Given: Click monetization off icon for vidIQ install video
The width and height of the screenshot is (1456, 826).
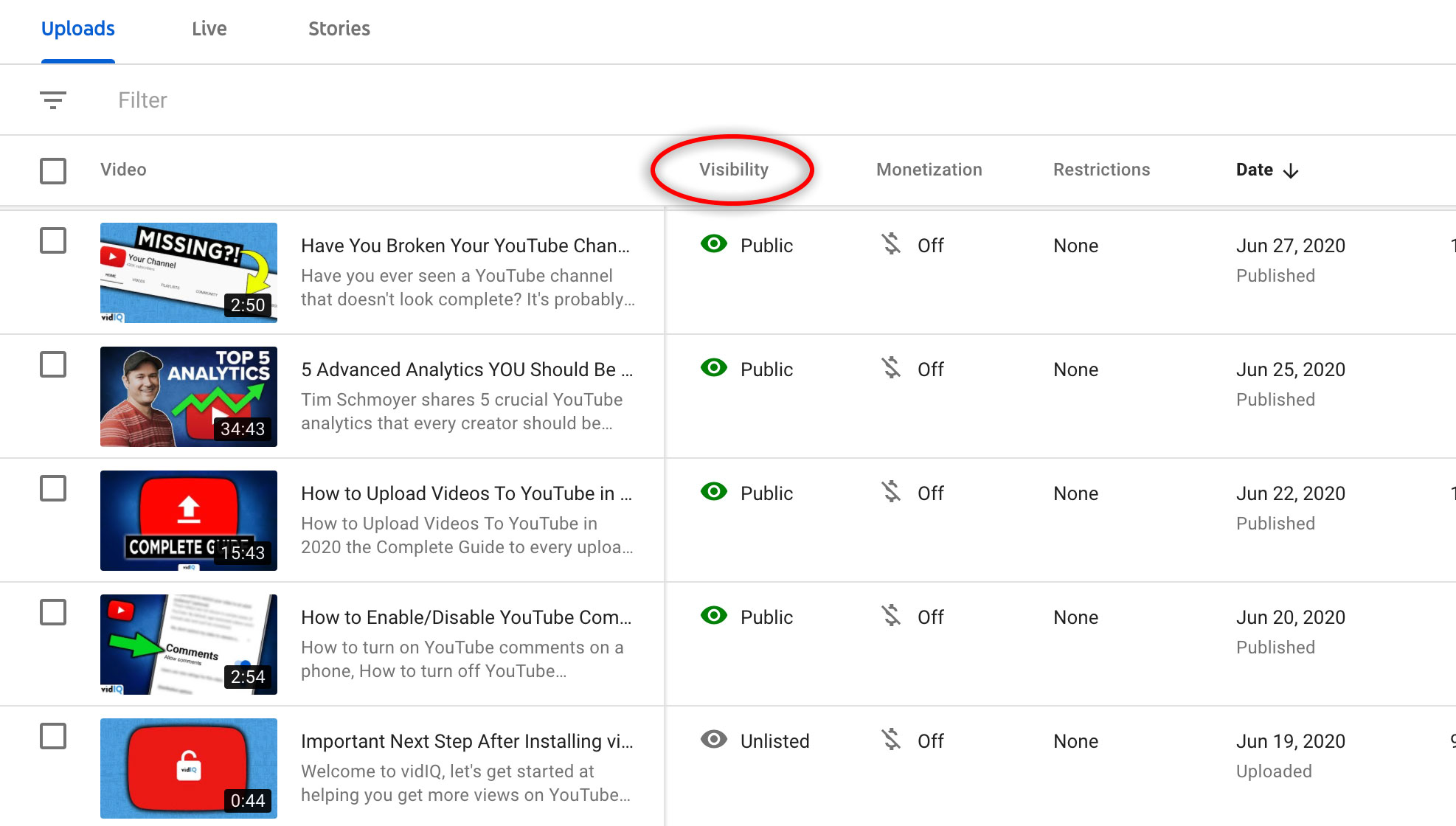Looking at the screenshot, I should (891, 740).
